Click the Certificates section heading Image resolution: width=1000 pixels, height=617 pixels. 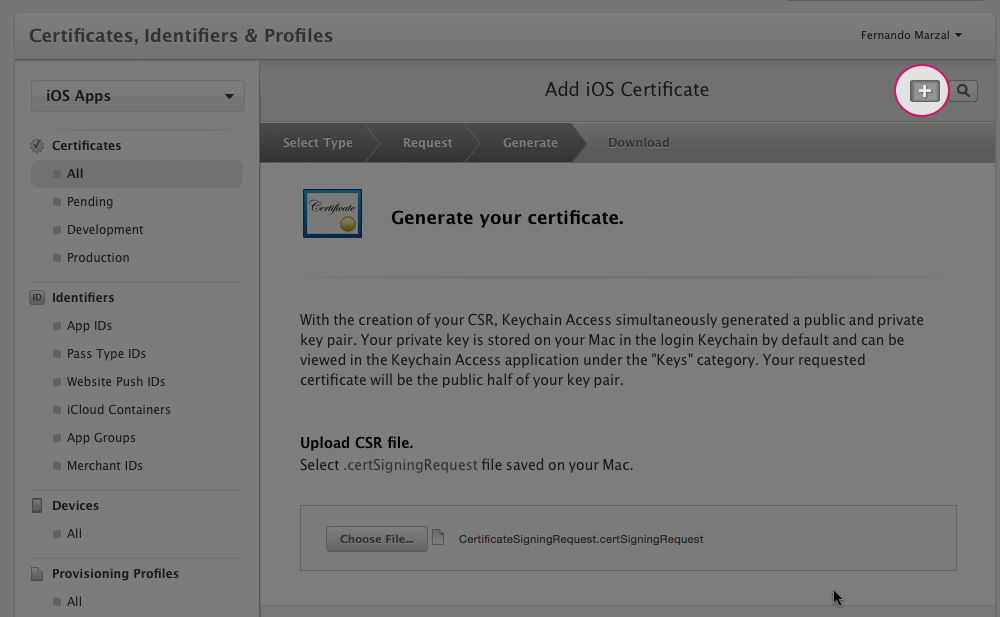pyautogui.click(x=86, y=145)
